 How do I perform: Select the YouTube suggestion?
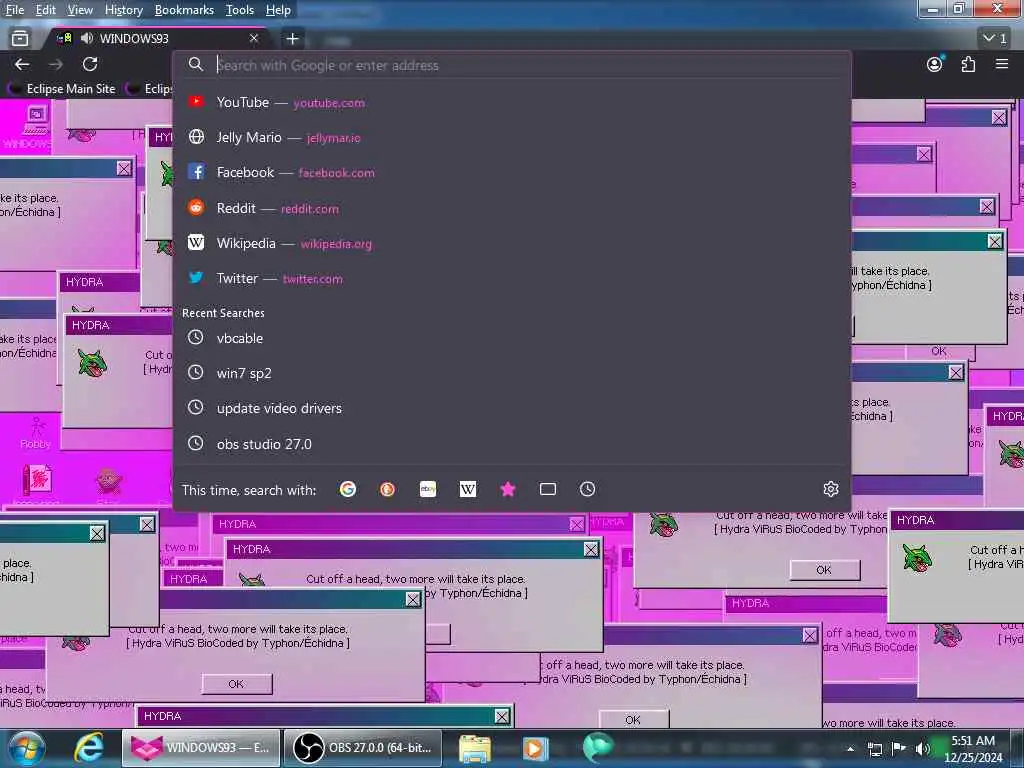click(x=513, y=103)
